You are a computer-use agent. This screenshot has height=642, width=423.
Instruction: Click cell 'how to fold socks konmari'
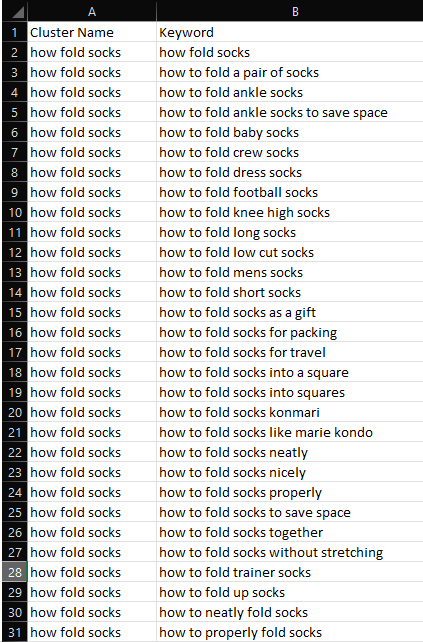coord(290,412)
